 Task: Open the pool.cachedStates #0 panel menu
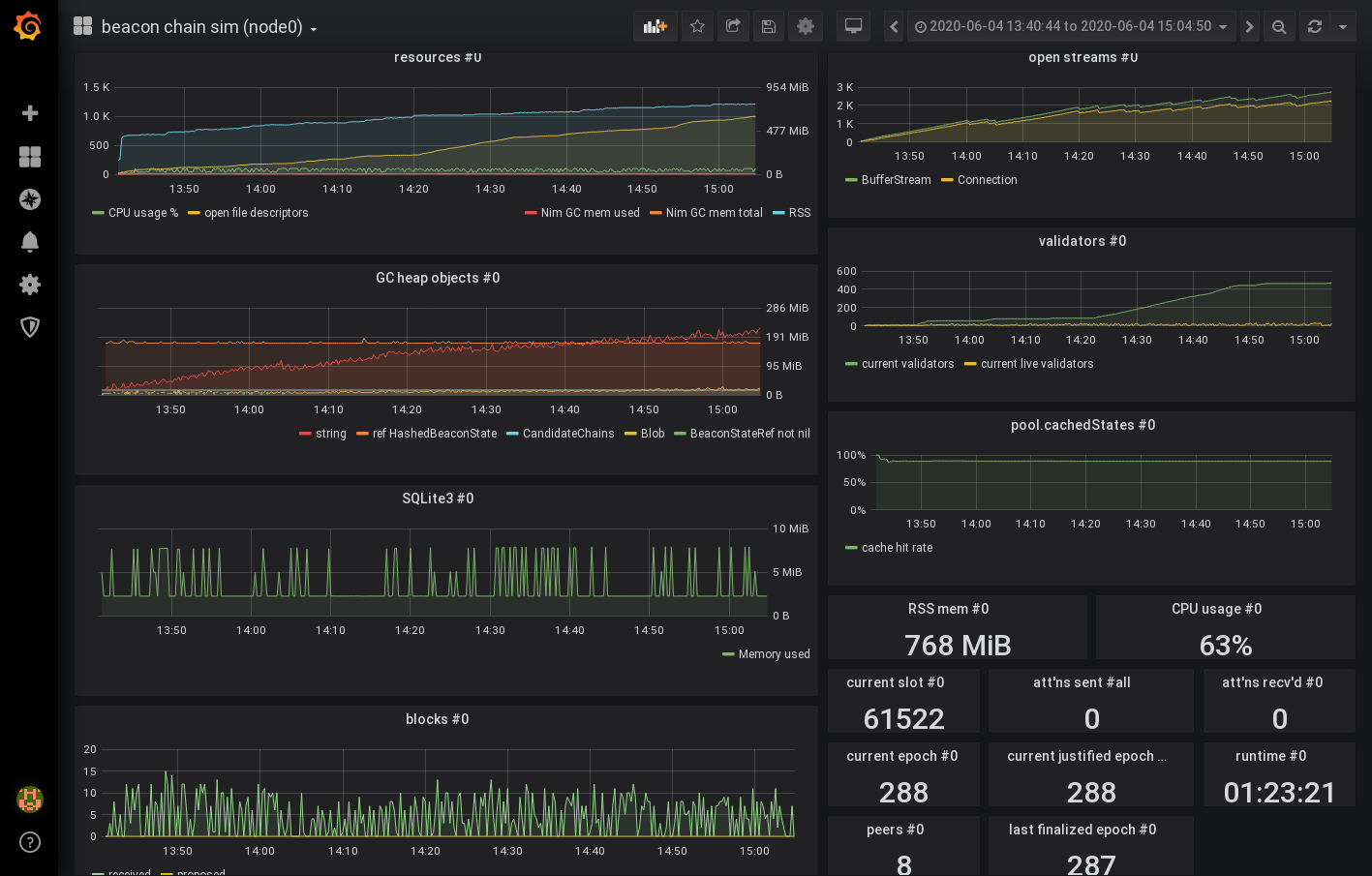[x=1082, y=425]
